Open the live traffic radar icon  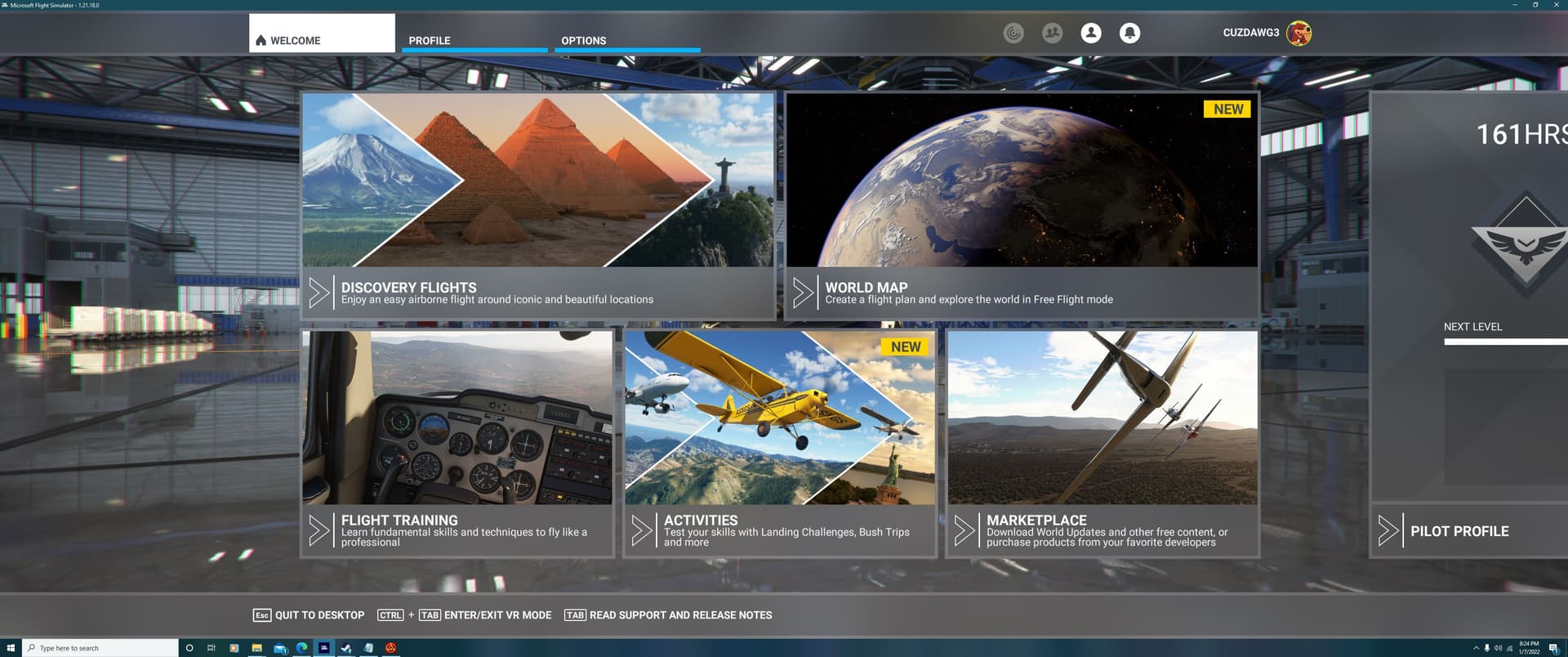point(1013,33)
